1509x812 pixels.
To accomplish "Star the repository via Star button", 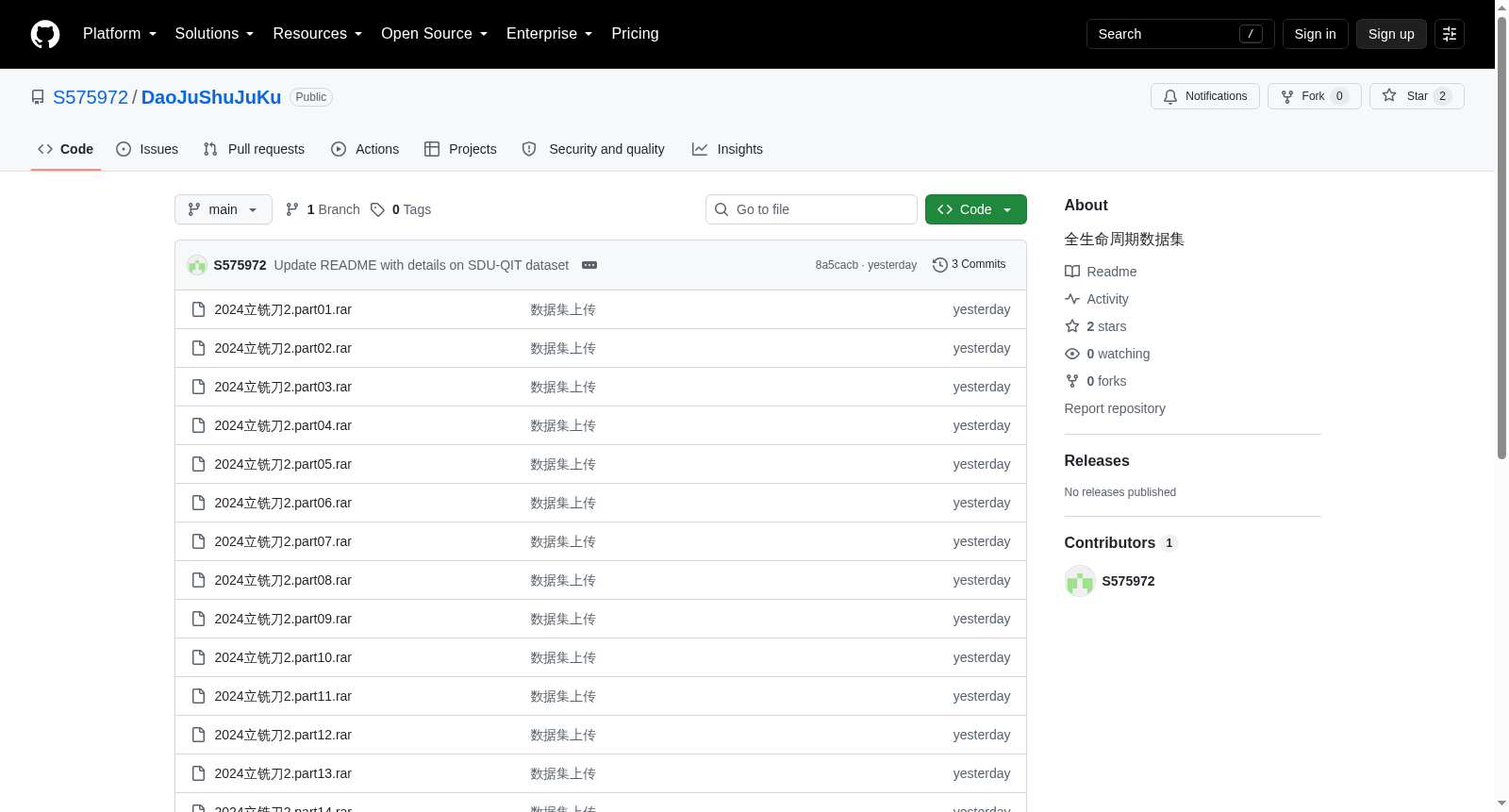I will [x=1417, y=96].
